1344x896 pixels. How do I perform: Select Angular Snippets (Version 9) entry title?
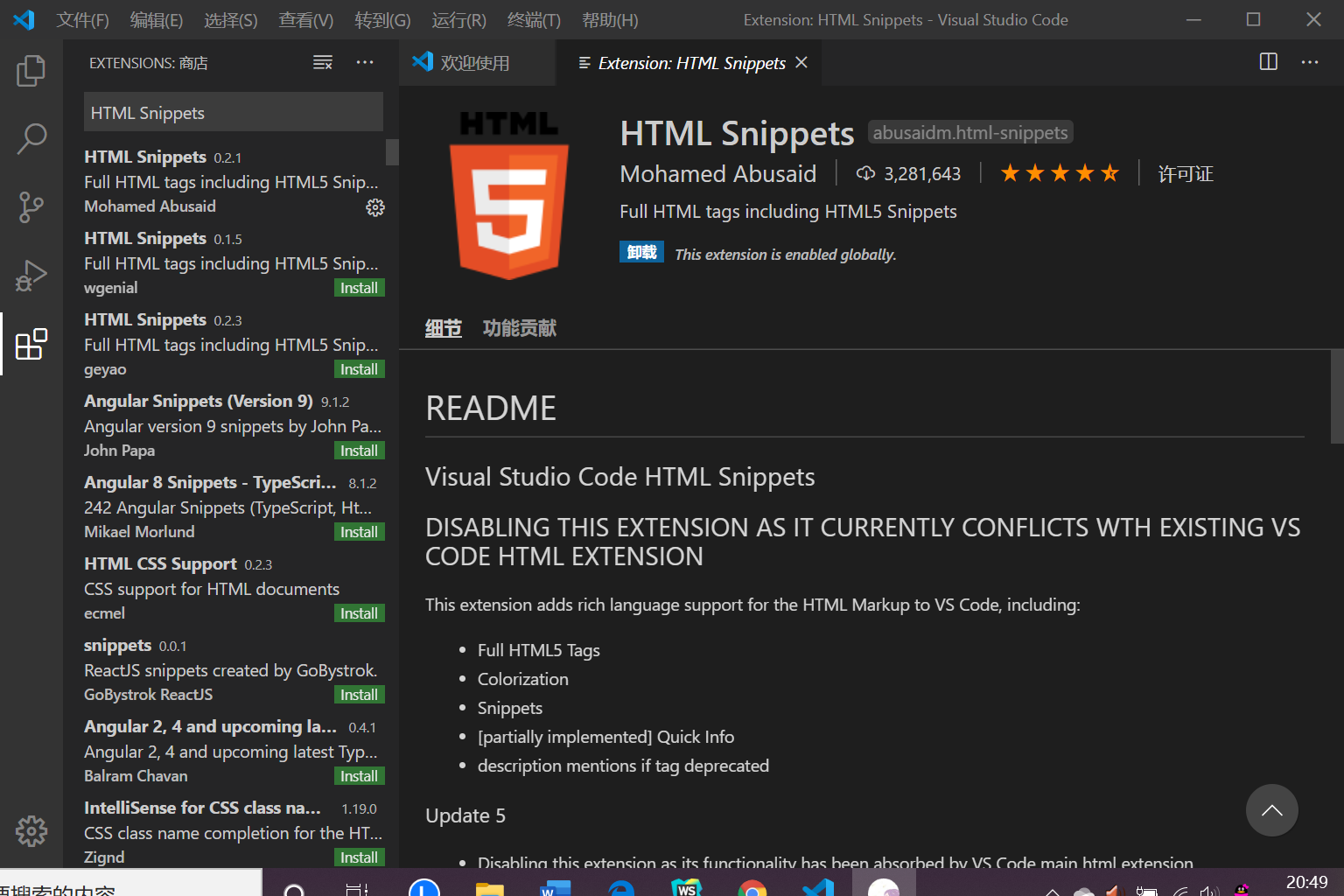tap(199, 401)
